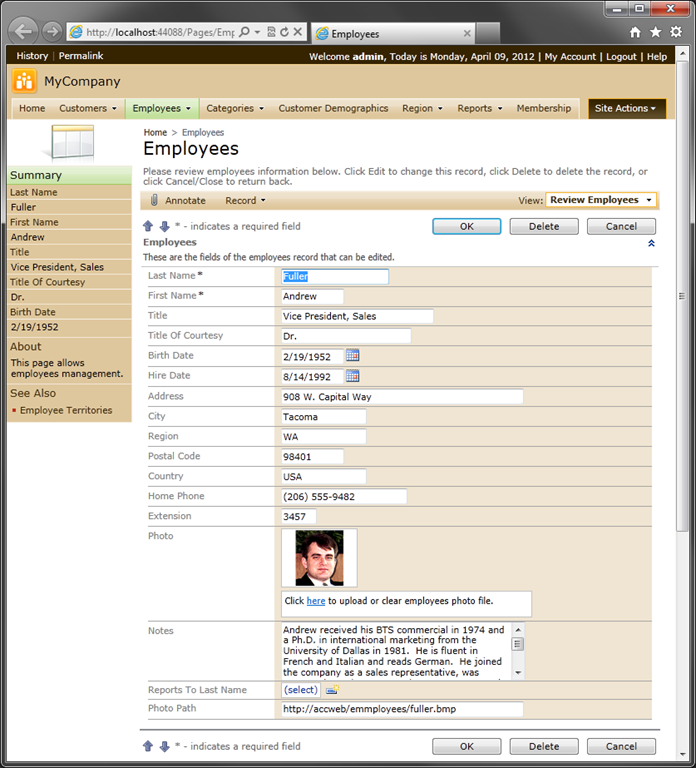Image resolution: width=696 pixels, height=768 pixels.
Task: Click the bottom OK button
Action: pyautogui.click(x=466, y=746)
